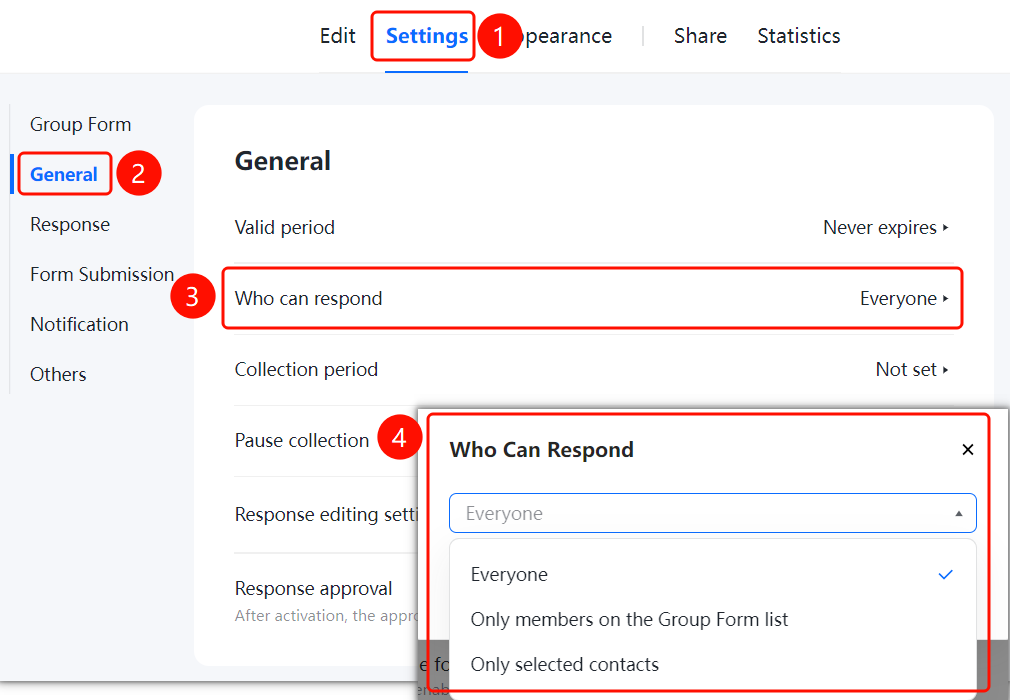Choose the checked Everyone option in the dropdown list
This screenshot has width=1010, height=700.
[712, 574]
